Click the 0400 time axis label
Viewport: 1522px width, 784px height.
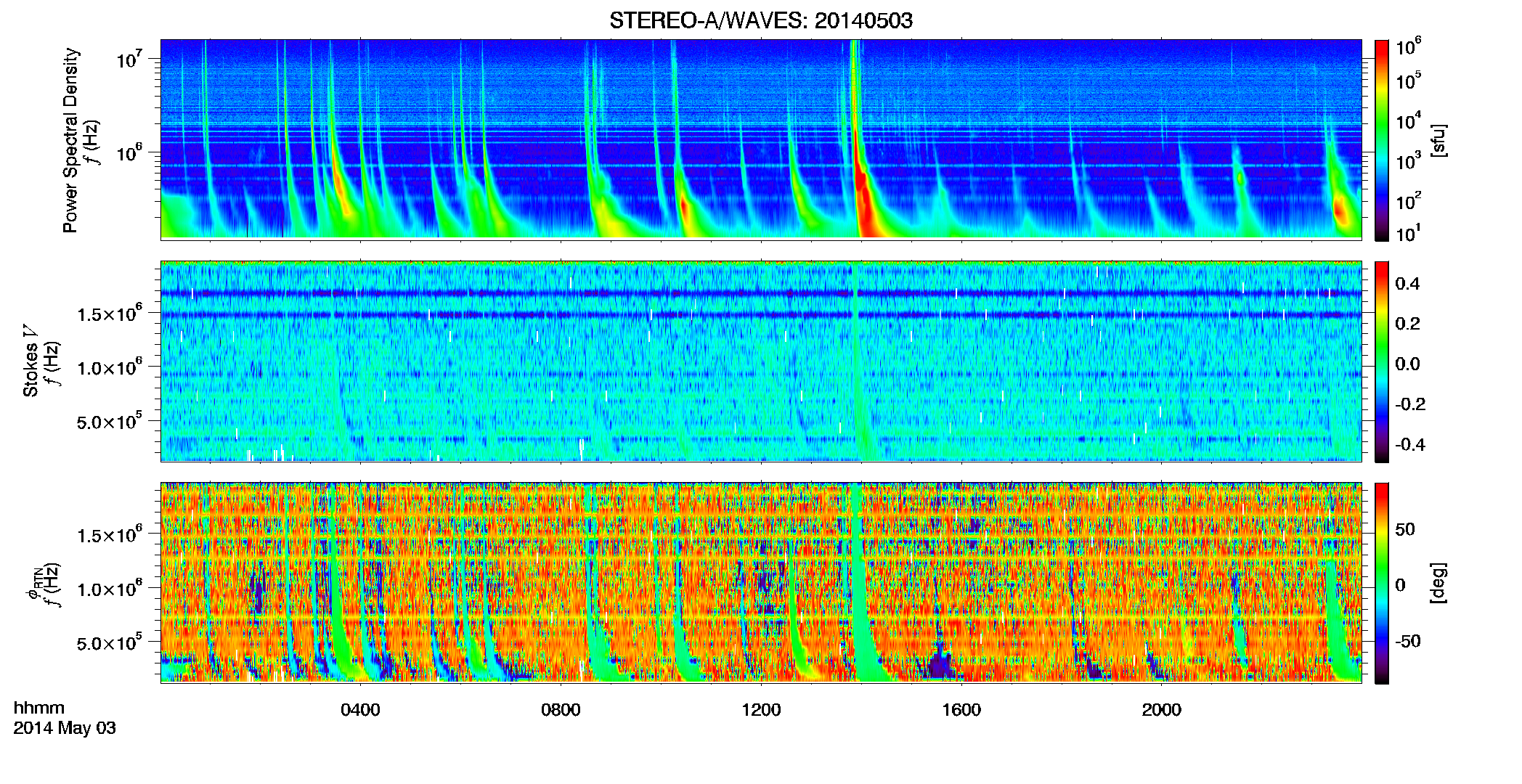[360, 709]
